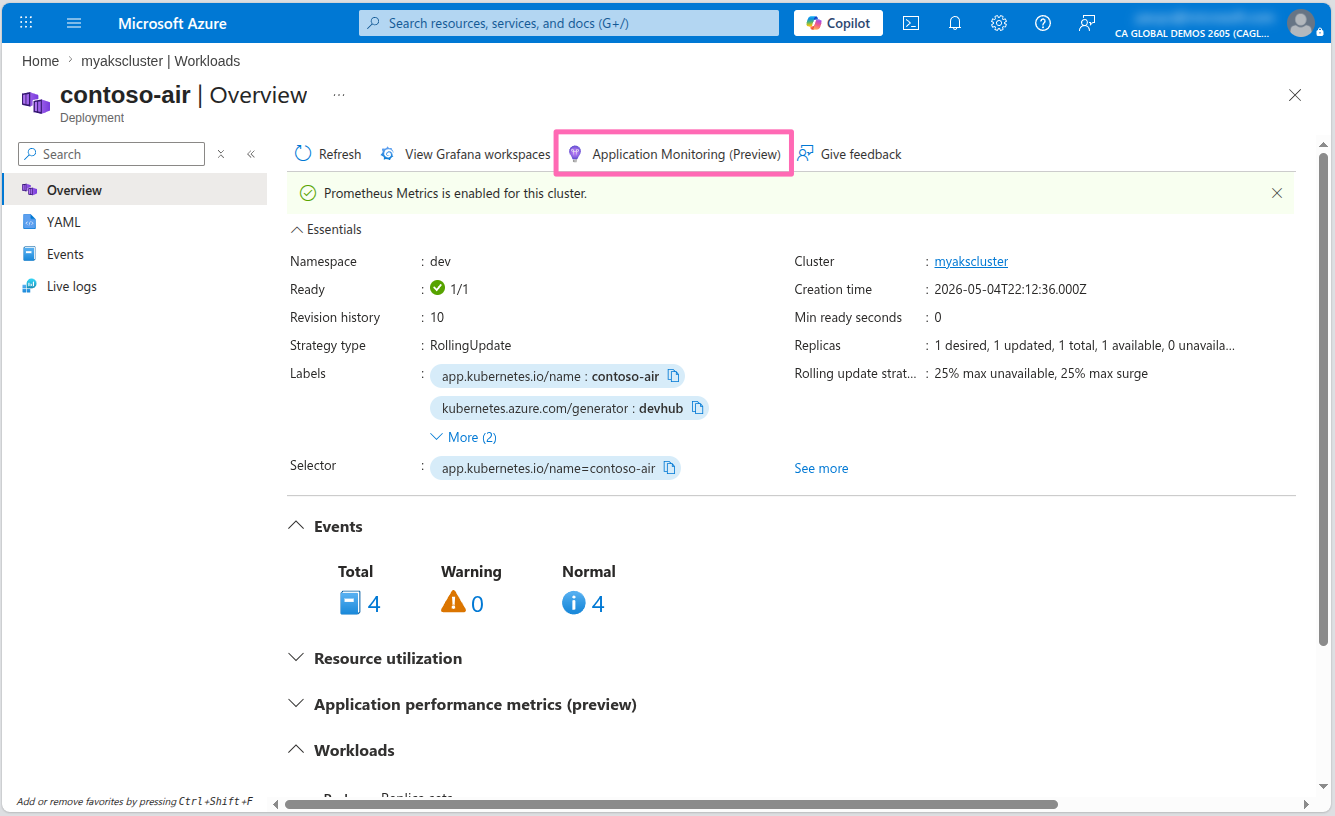Click the Ready 1/1 status
1335x816 pixels.
449,289
